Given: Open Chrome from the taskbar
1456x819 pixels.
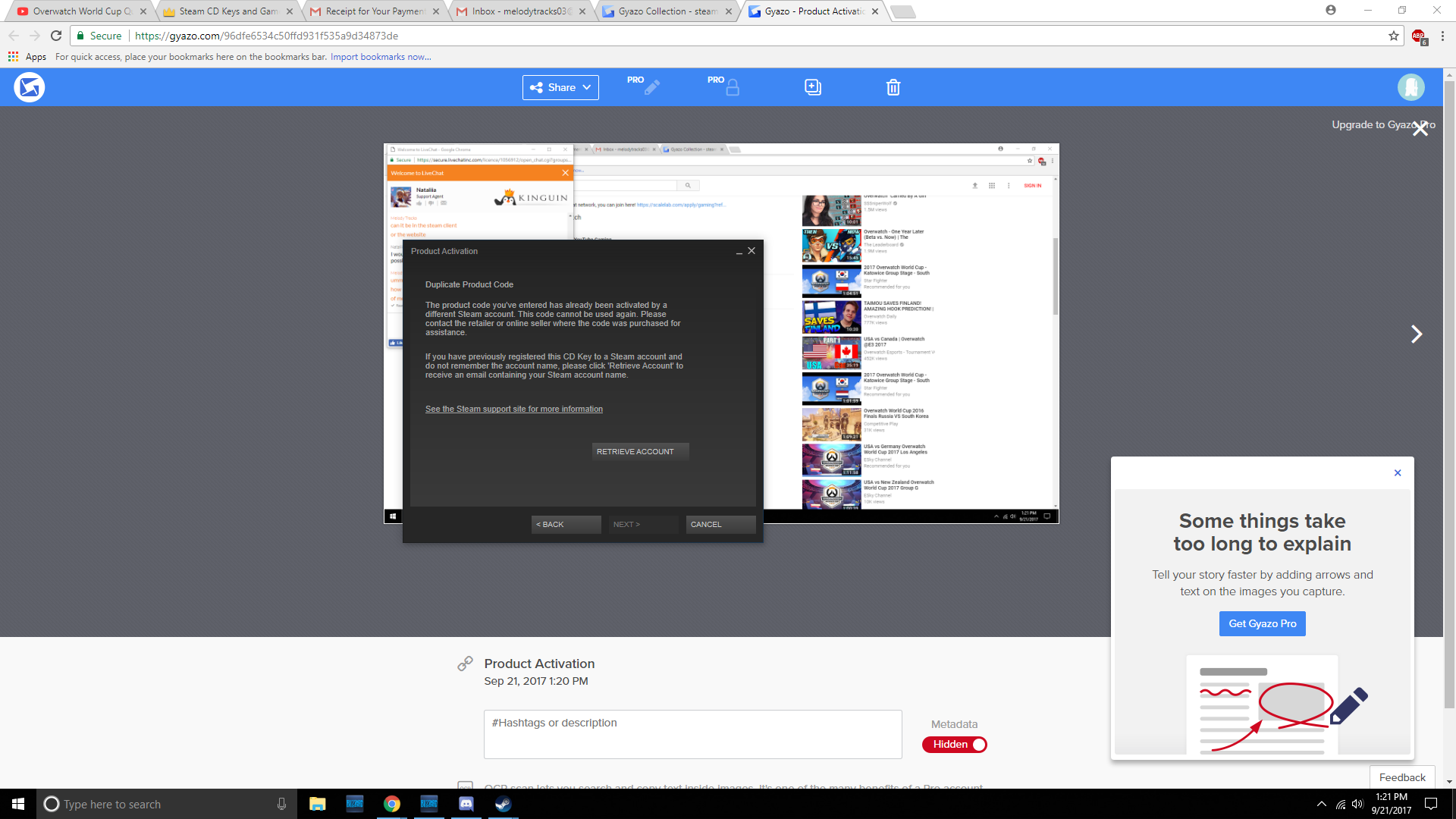Looking at the screenshot, I should [391, 804].
